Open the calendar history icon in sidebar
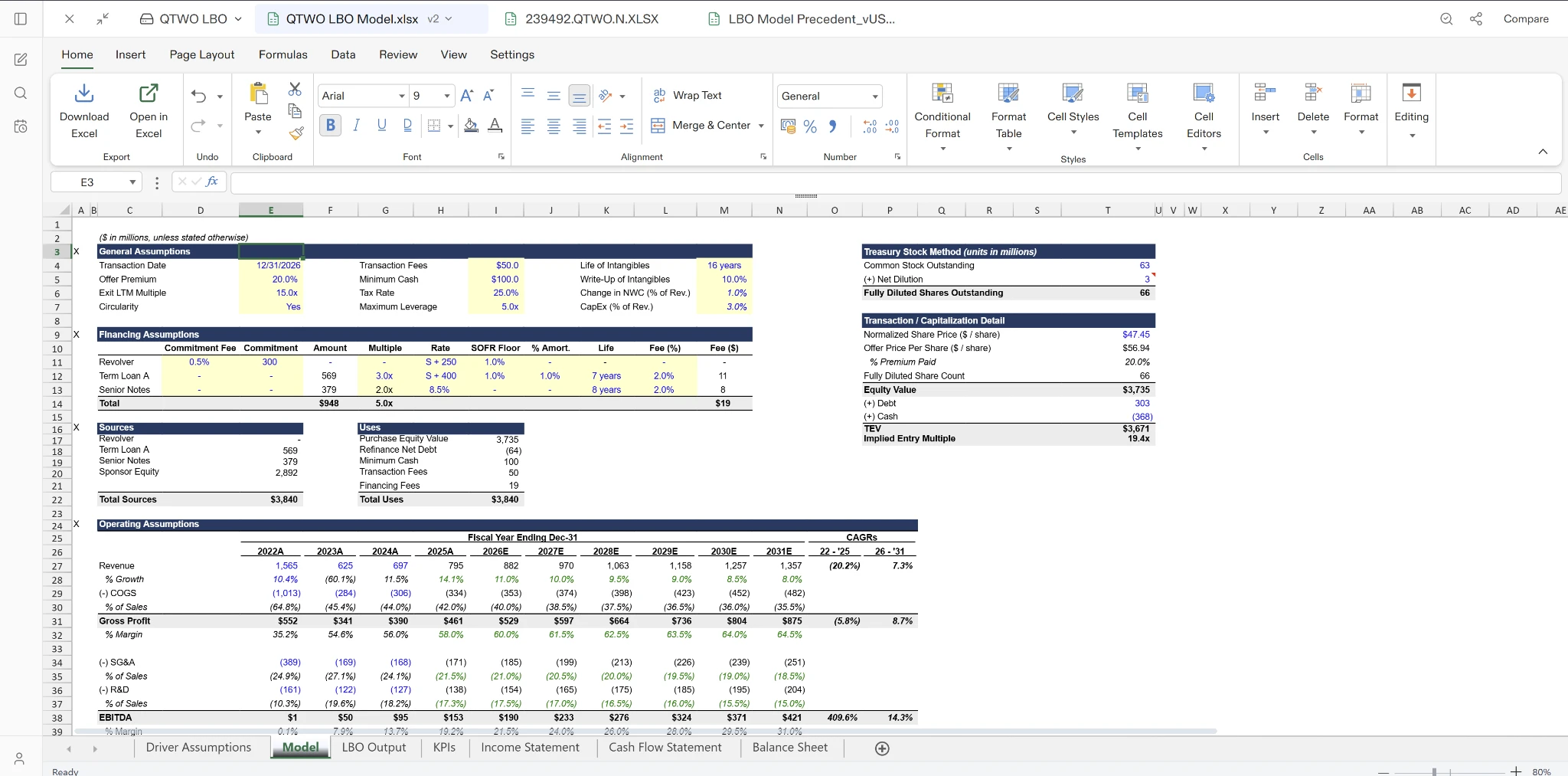The height and width of the screenshot is (776, 1568). [21, 126]
